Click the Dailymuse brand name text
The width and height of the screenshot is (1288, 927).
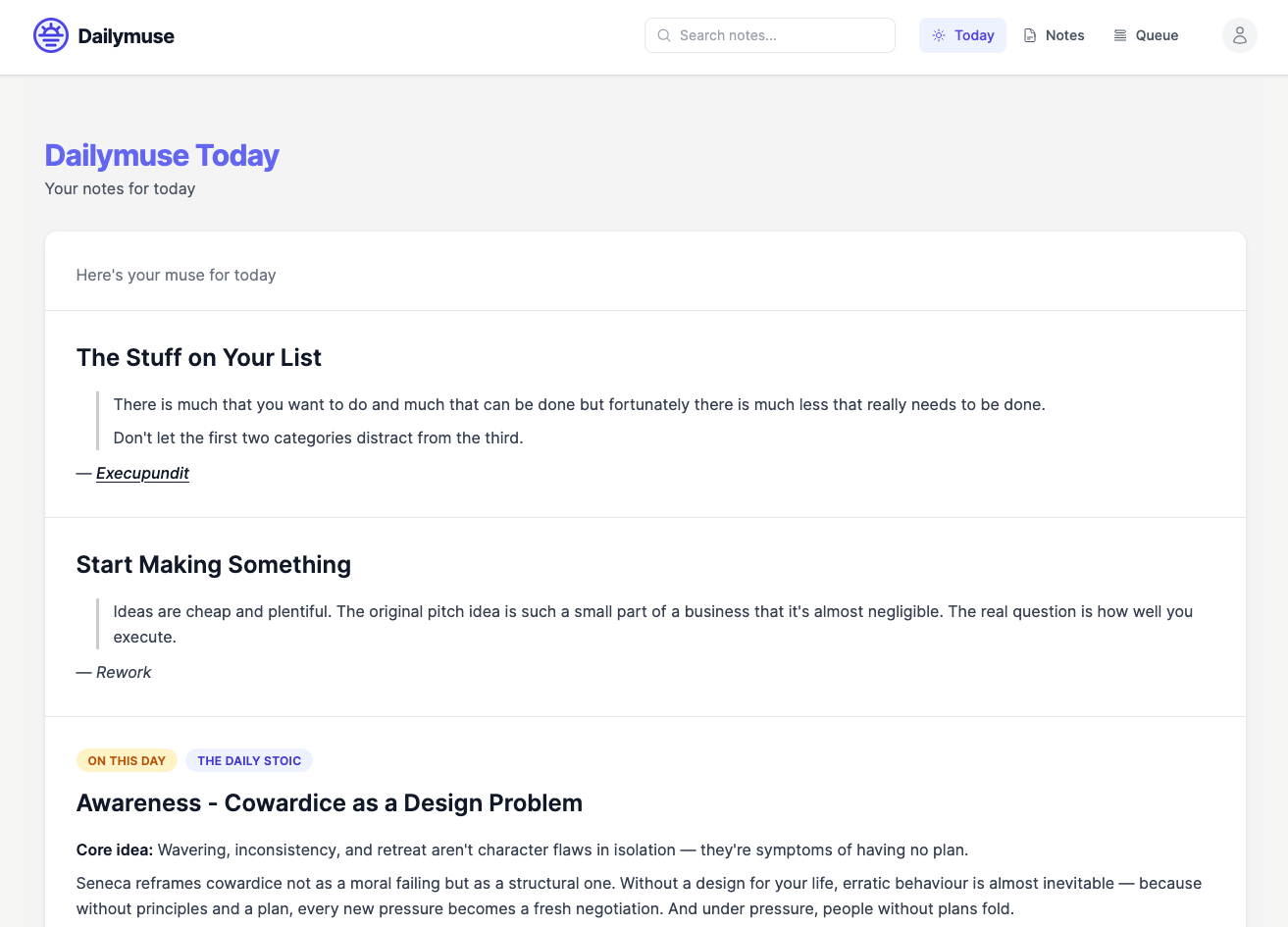pyautogui.click(x=126, y=36)
